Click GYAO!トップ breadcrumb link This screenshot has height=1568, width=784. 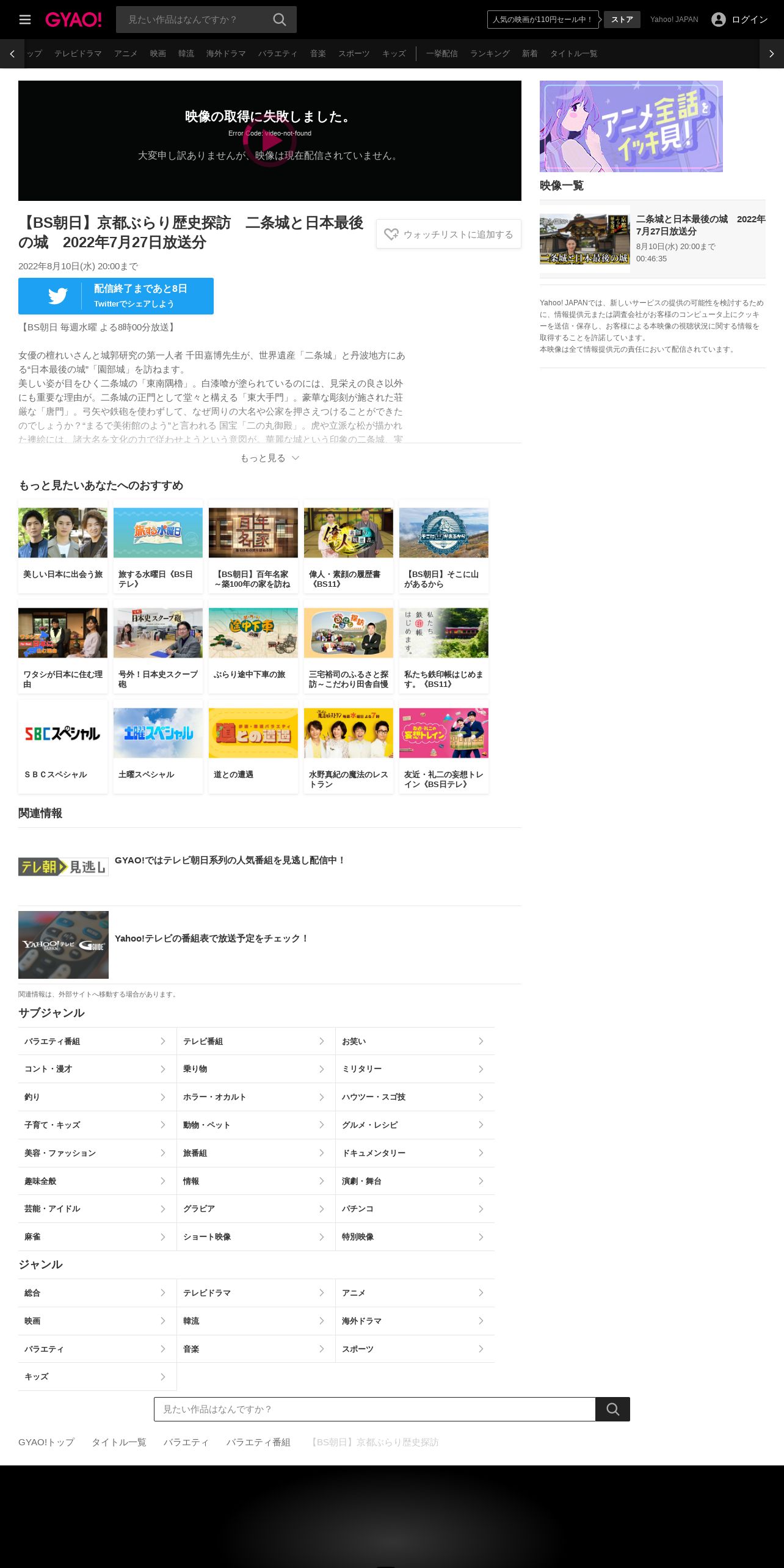(46, 1442)
